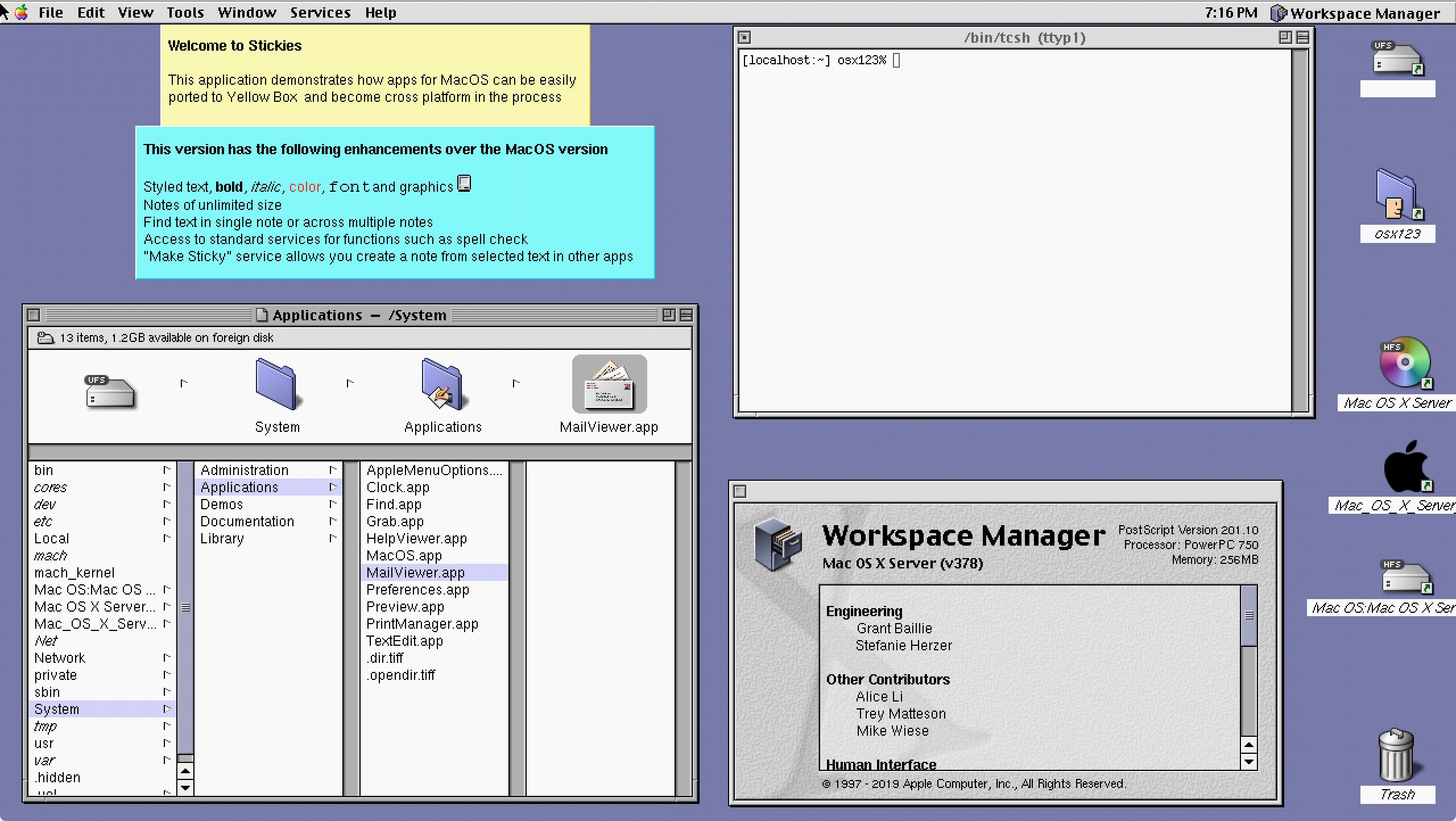Select Preferences.app in the file list

(x=417, y=590)
